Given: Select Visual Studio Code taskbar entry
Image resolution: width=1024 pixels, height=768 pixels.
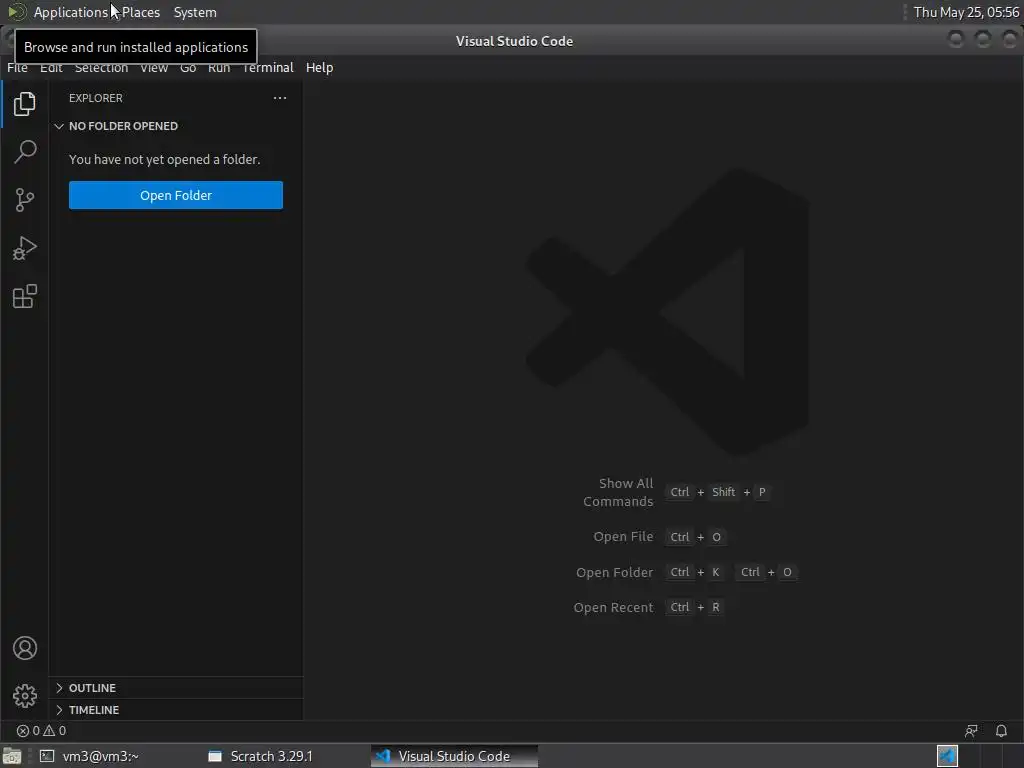Looking at the screenshot, I should [454, 756].
